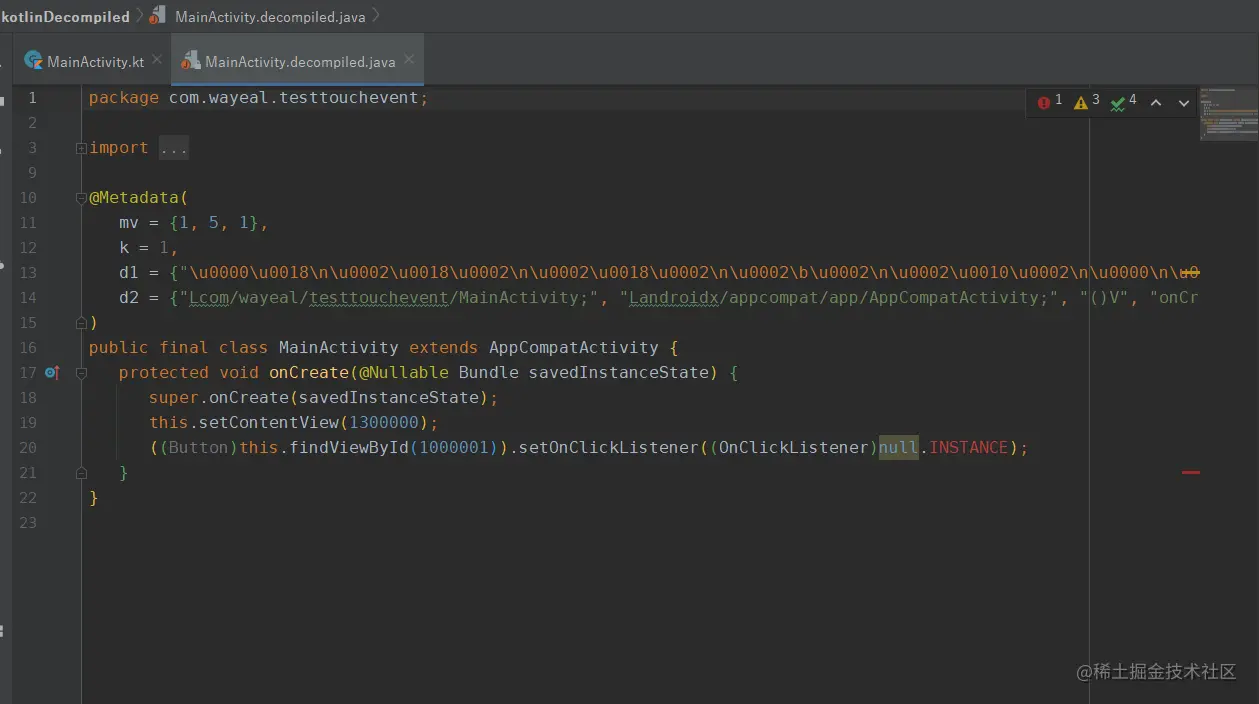Click the red error stripe mark on scrollbar
This screenshot has height=704, width=1259.
pos(1190,471)
